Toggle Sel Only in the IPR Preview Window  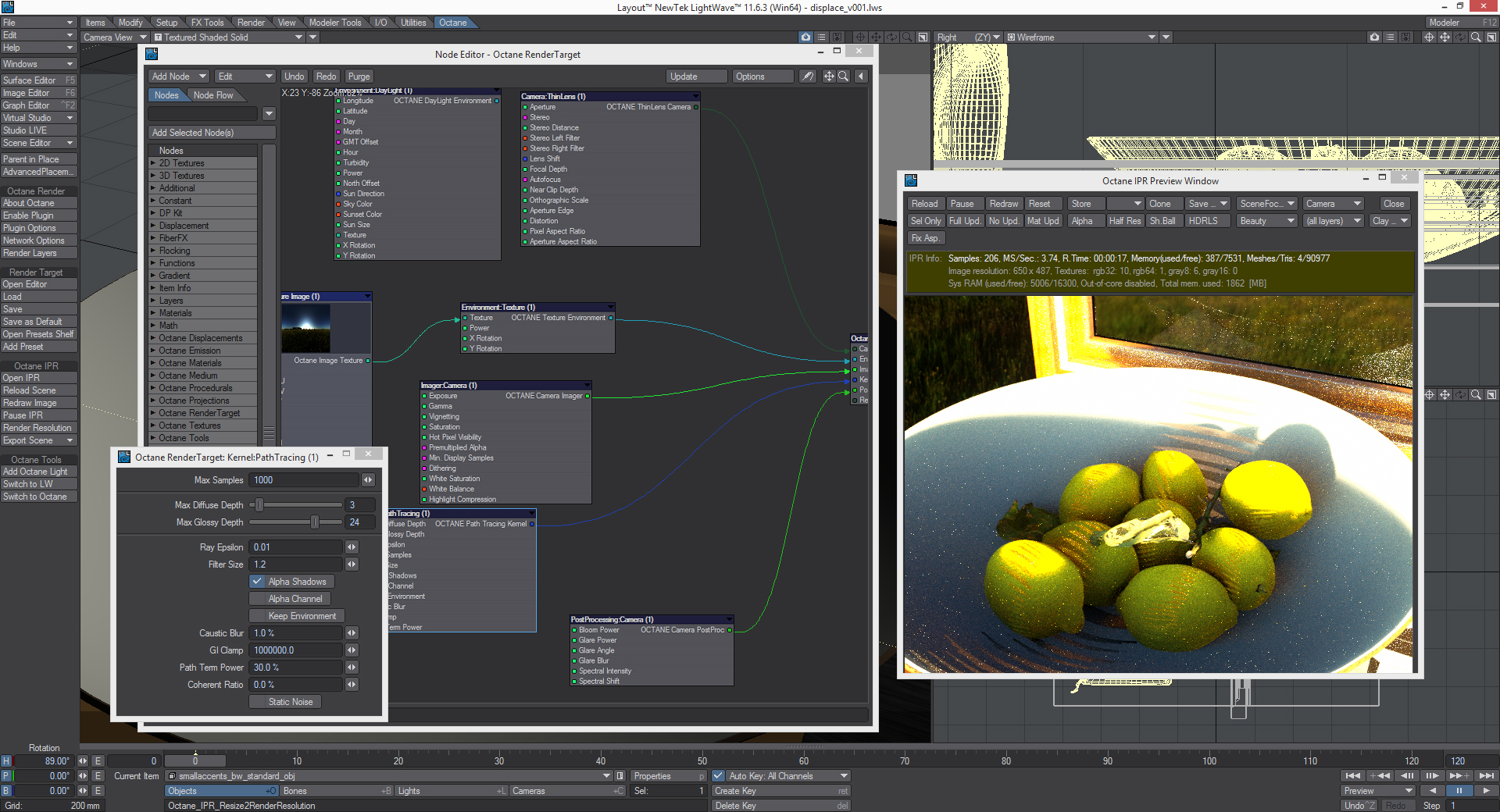pyautogui.click(x=926, y=221)
